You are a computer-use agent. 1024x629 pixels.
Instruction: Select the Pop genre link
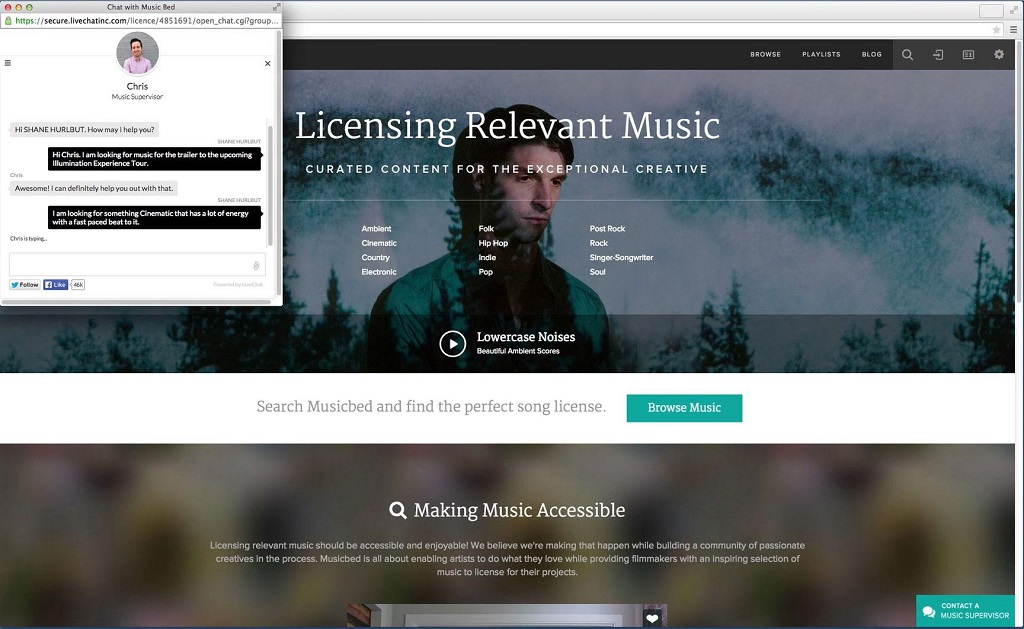[485, 272]
